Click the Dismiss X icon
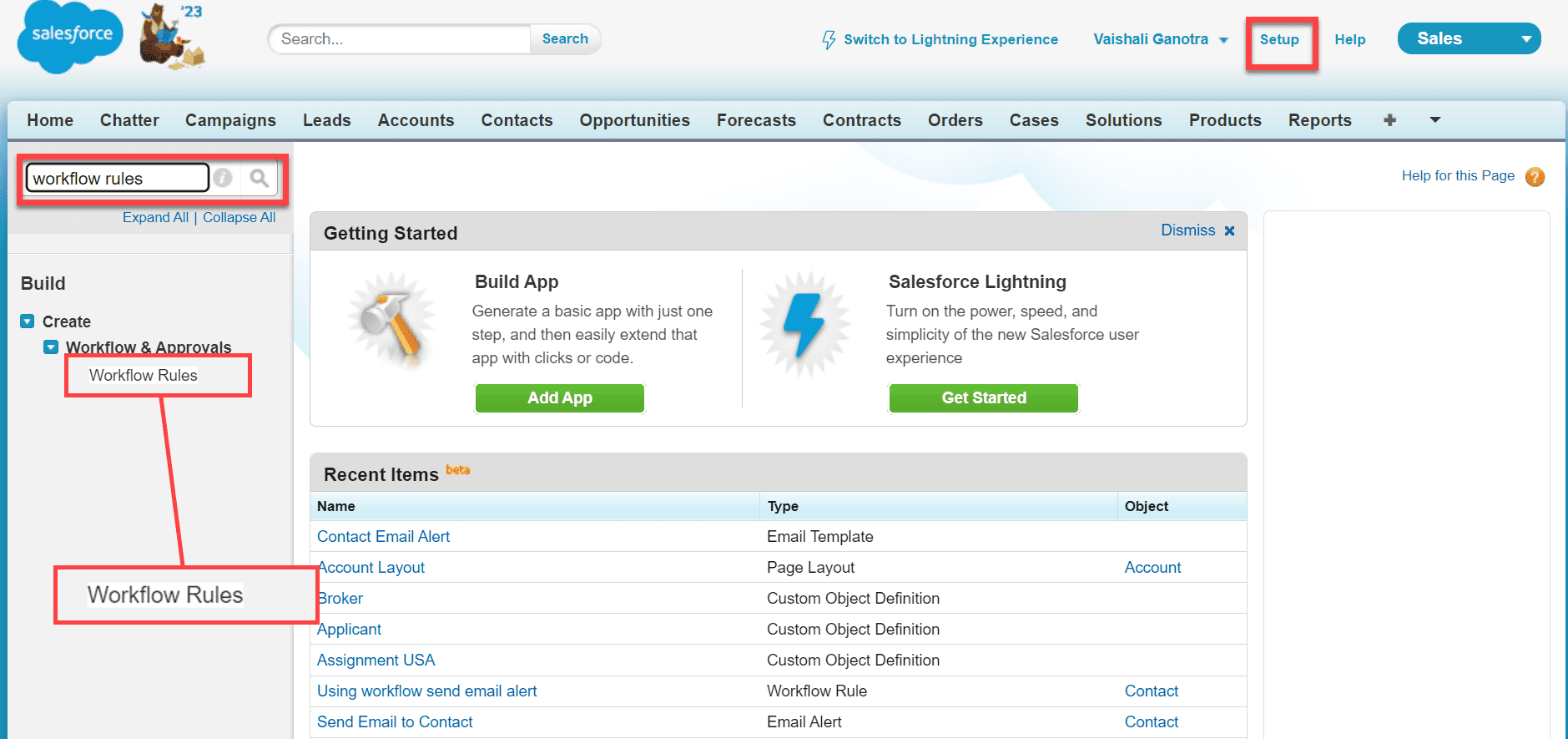This screenshot has width=1568, height=739. click(1229, 230)
